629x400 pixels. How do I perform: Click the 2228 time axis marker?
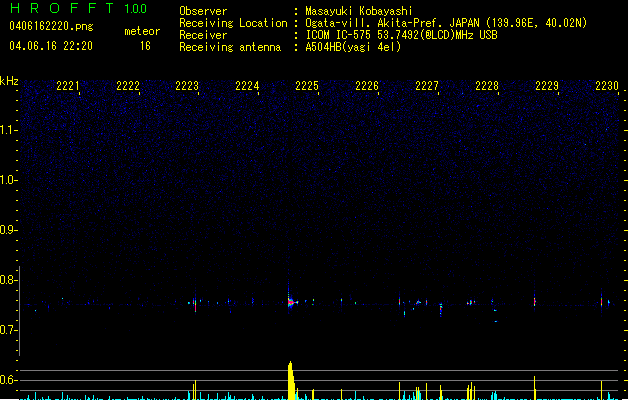(487, 86)
